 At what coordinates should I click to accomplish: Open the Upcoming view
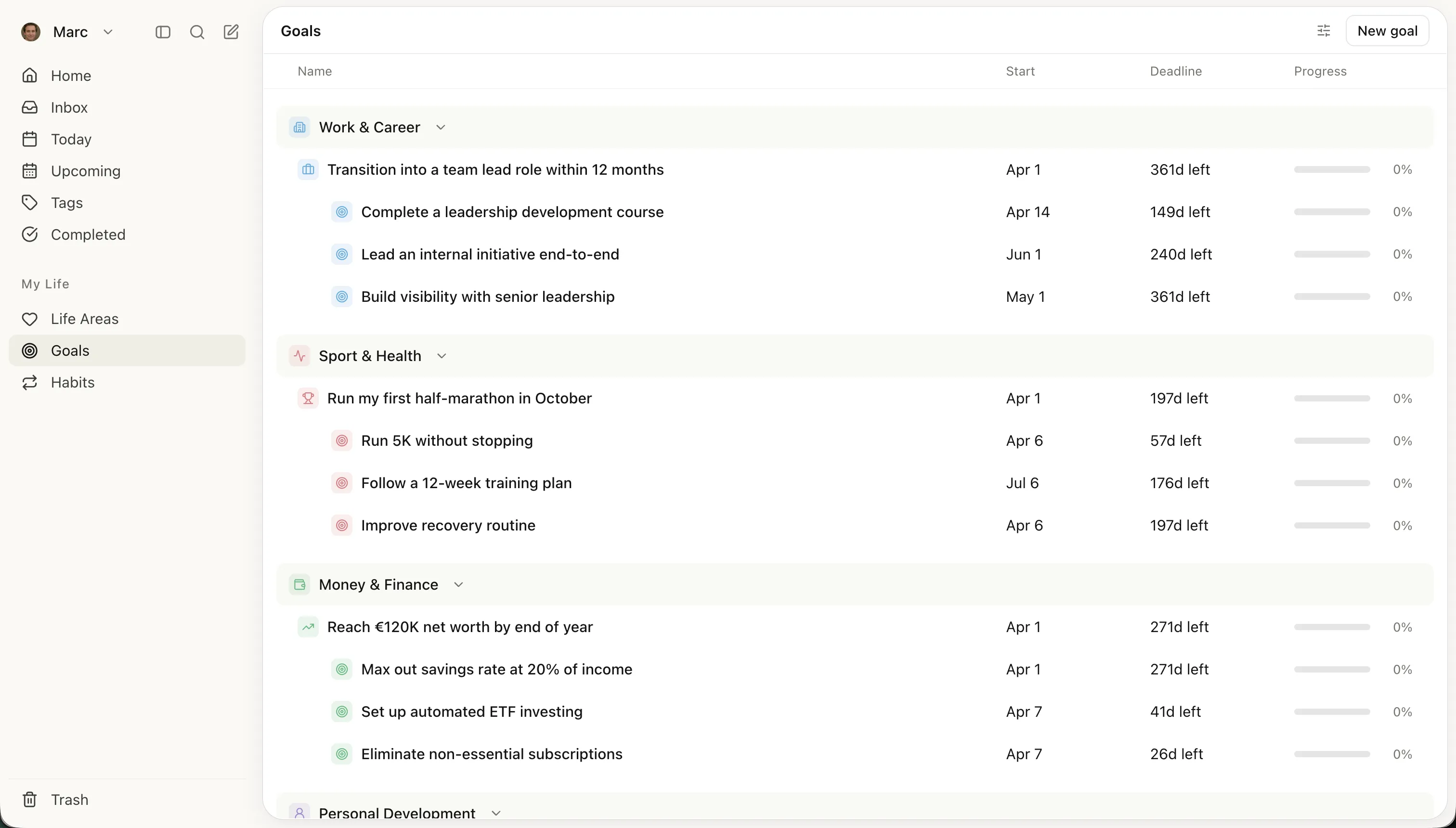(x=85, y=170)
